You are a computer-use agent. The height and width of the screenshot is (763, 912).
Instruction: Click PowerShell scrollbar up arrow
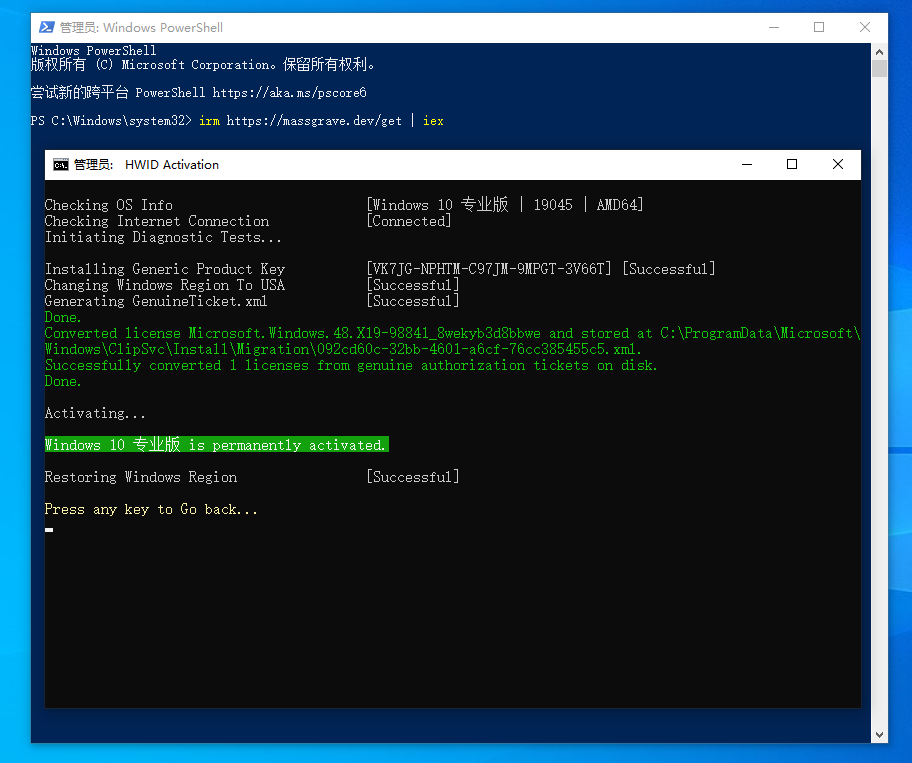[x=879, y=52]
